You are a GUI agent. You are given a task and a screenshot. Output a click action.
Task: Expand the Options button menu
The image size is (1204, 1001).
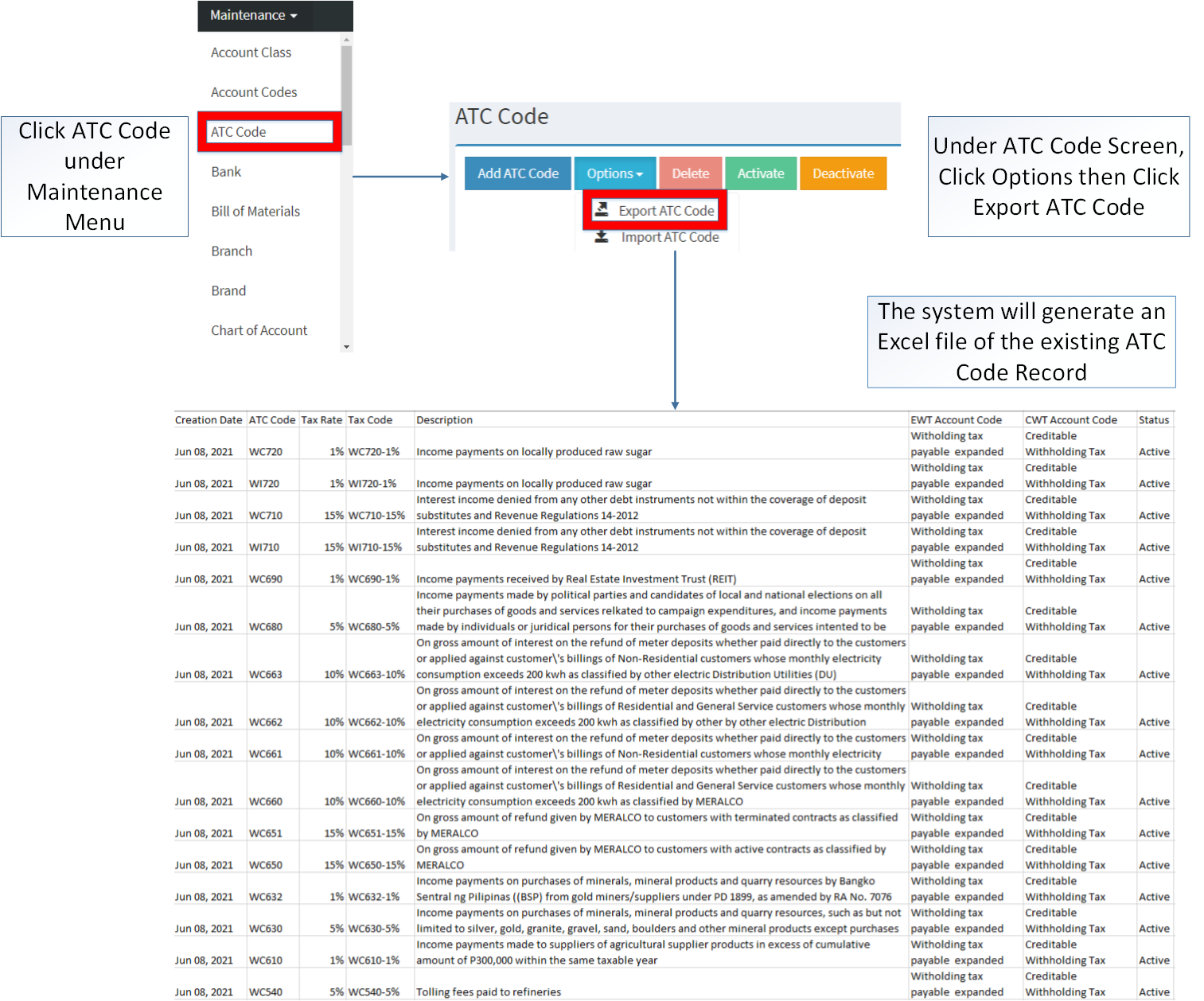tap(614, 173)
